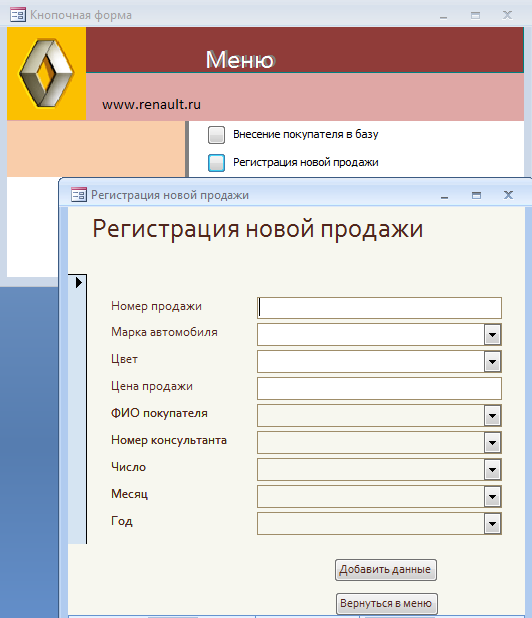Click the Кнопочная форма window form icon
The image size is (532, 618).
point(18,15)
